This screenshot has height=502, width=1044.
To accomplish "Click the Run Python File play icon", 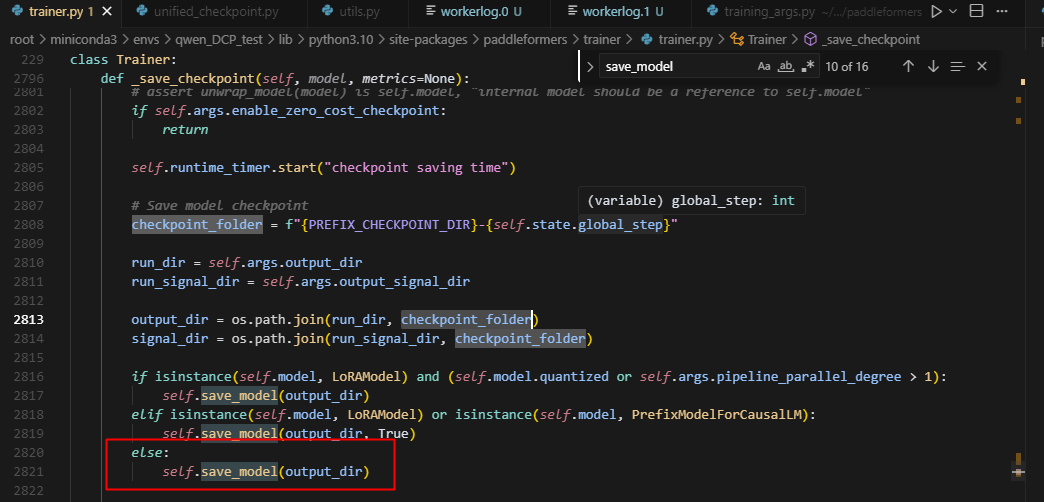I will 936,12.
